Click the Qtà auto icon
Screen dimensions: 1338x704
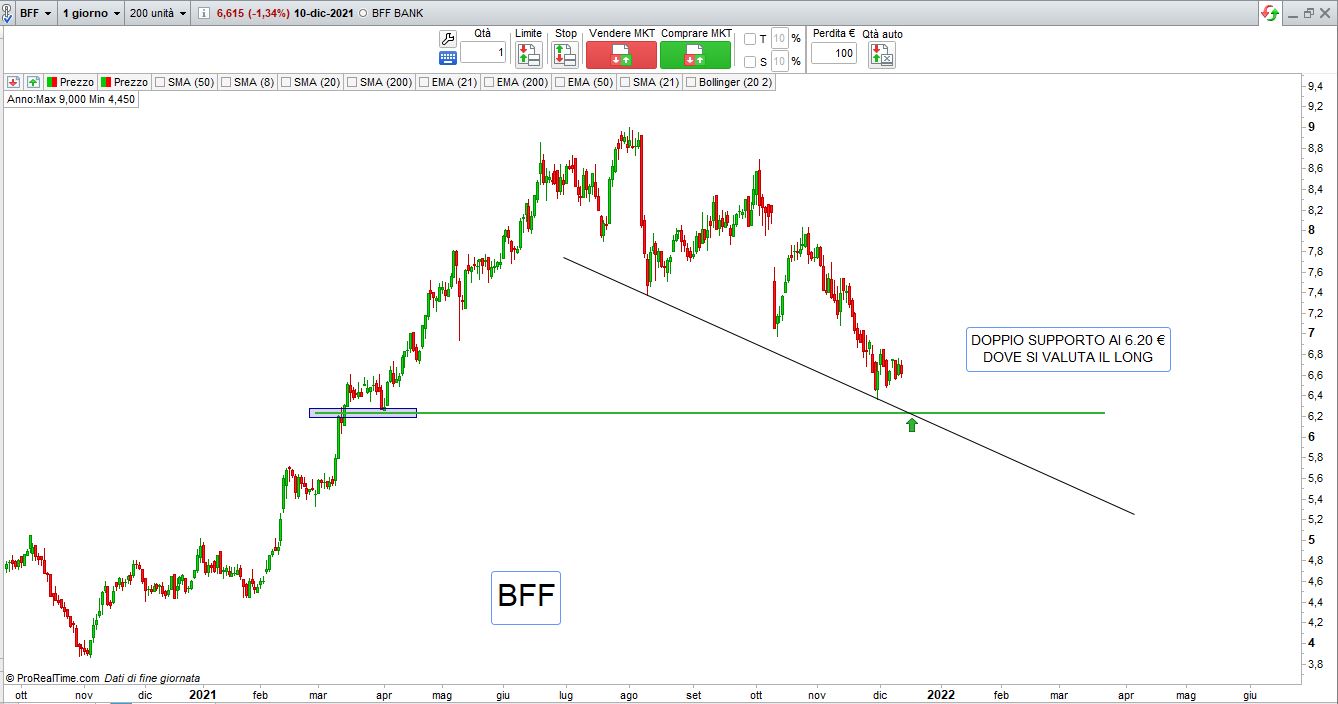point(882,54)
